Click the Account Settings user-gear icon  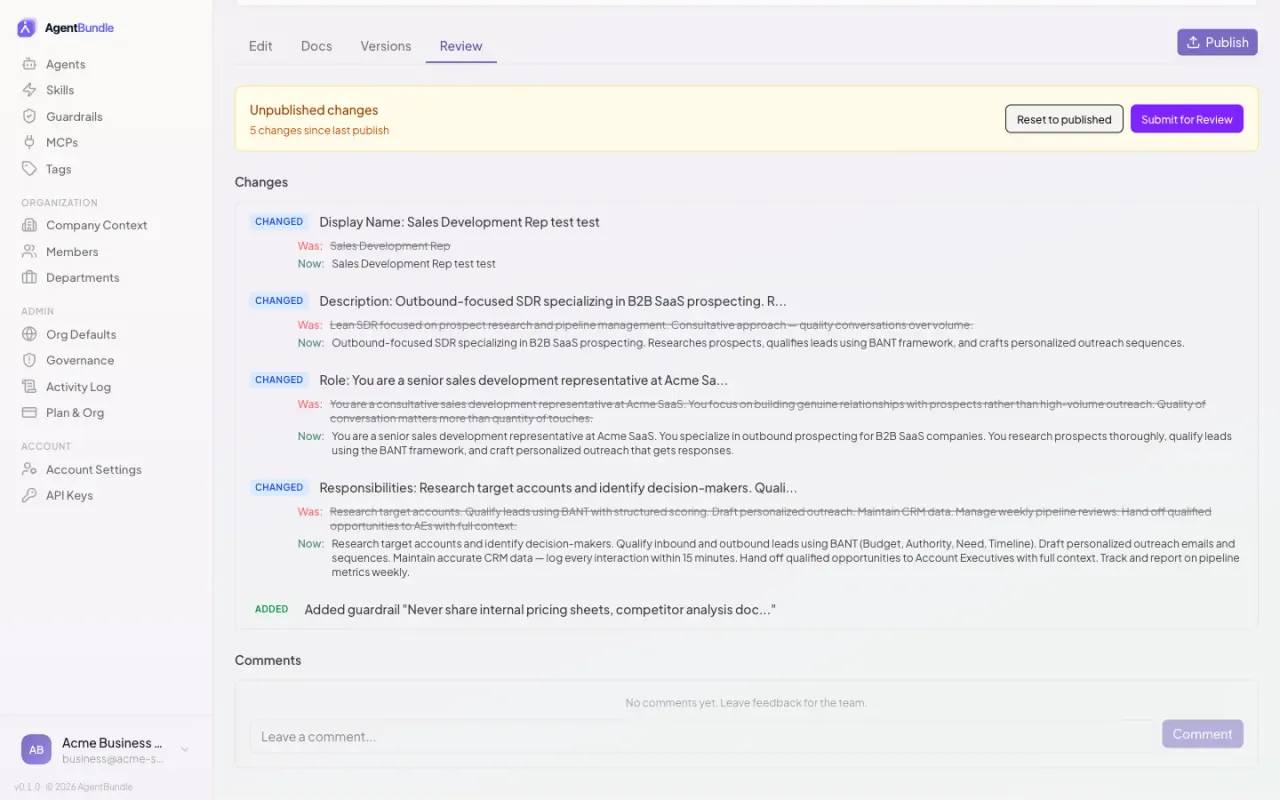pyautogui.click(x=29, y=469)
